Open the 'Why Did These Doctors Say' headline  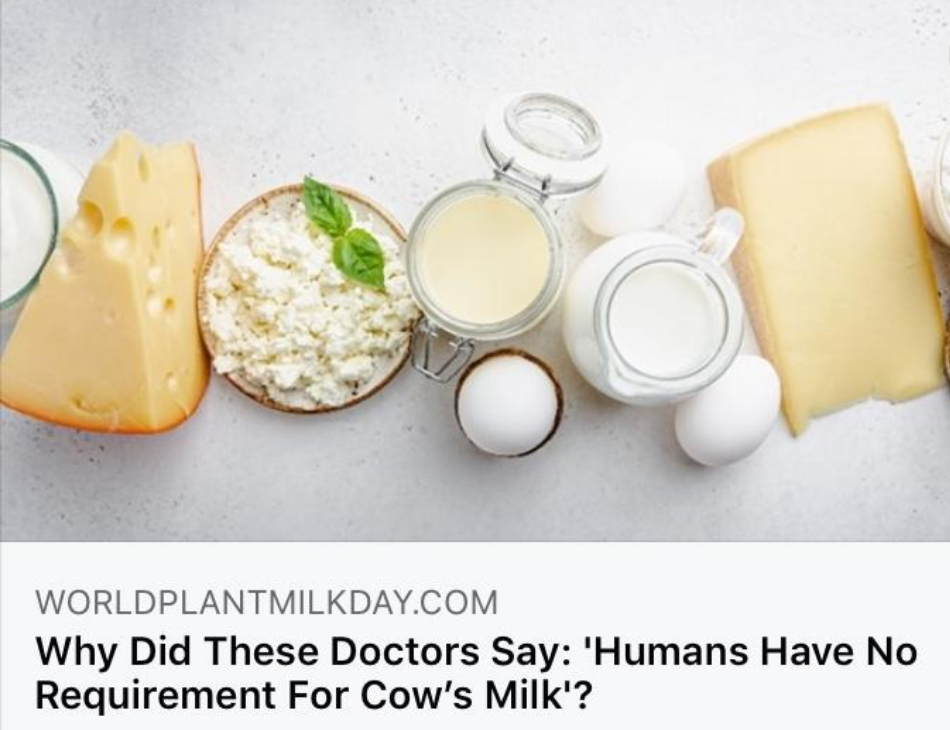click(x=476, y=672)
